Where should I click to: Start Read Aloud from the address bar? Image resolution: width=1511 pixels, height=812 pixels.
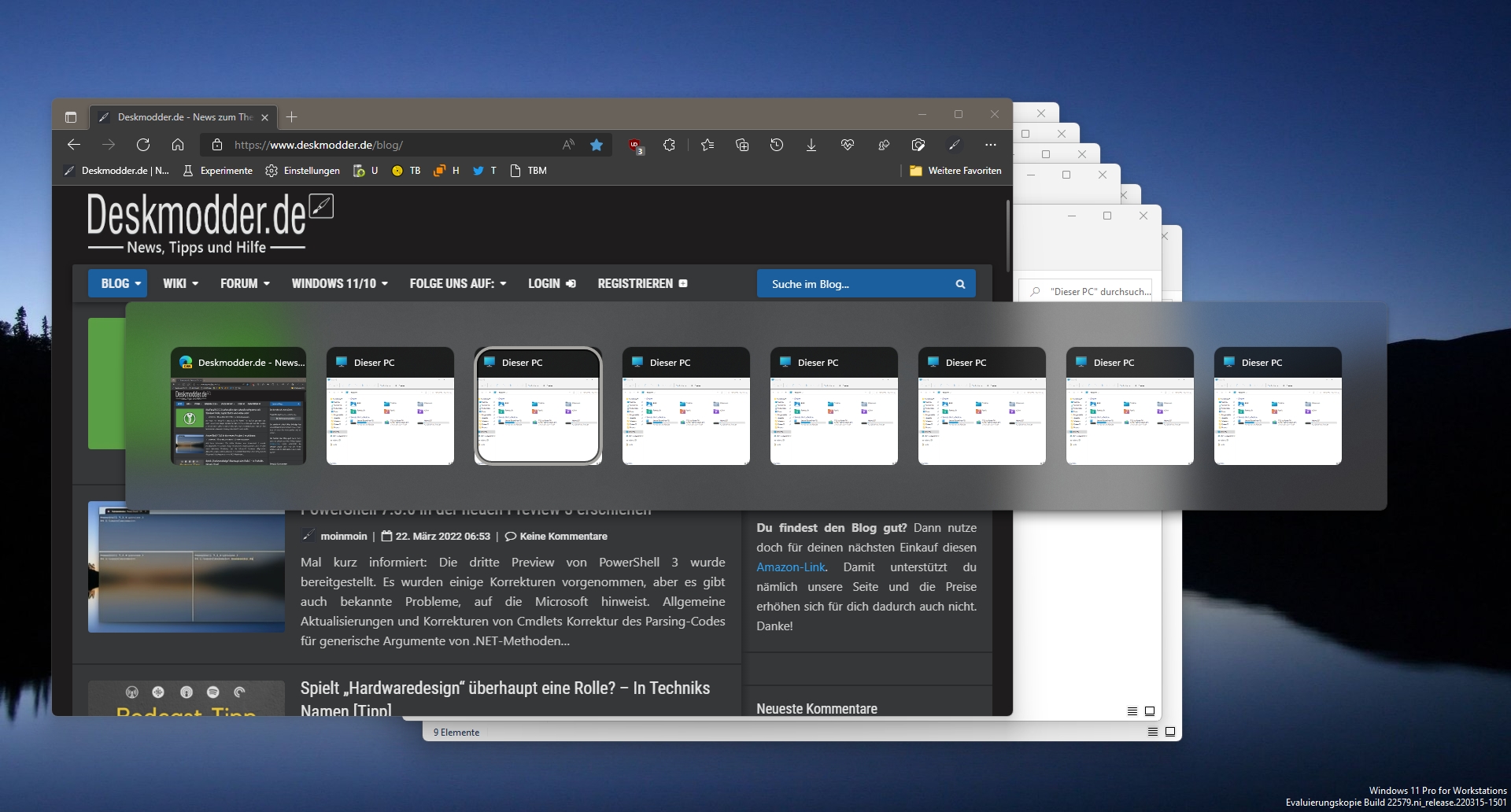pos(568,145)
